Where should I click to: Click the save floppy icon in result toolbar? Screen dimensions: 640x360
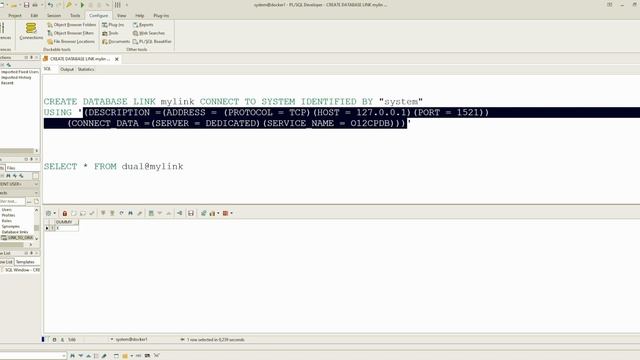pyautogui.click(x=191, y=213)
